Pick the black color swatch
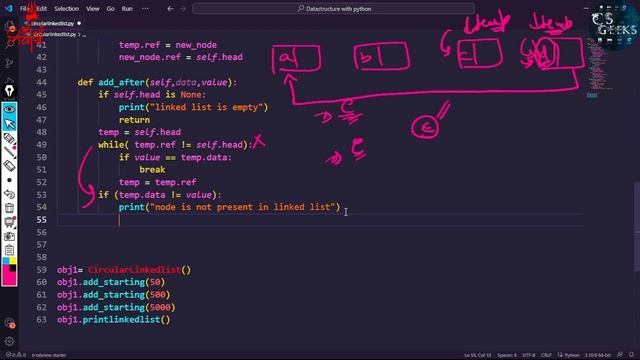 (13, 268)
